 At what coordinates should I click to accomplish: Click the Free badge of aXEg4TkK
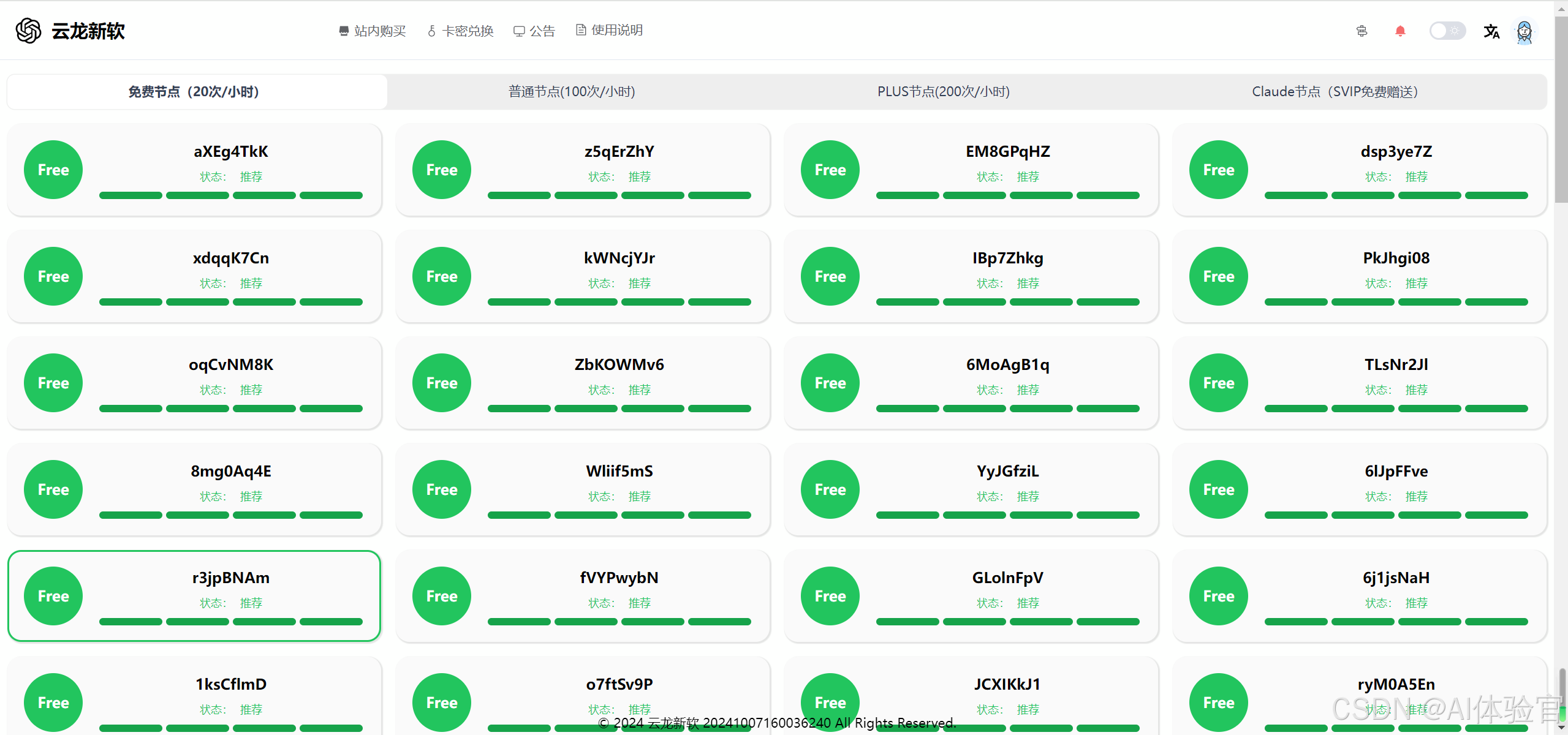coord(53,170)
